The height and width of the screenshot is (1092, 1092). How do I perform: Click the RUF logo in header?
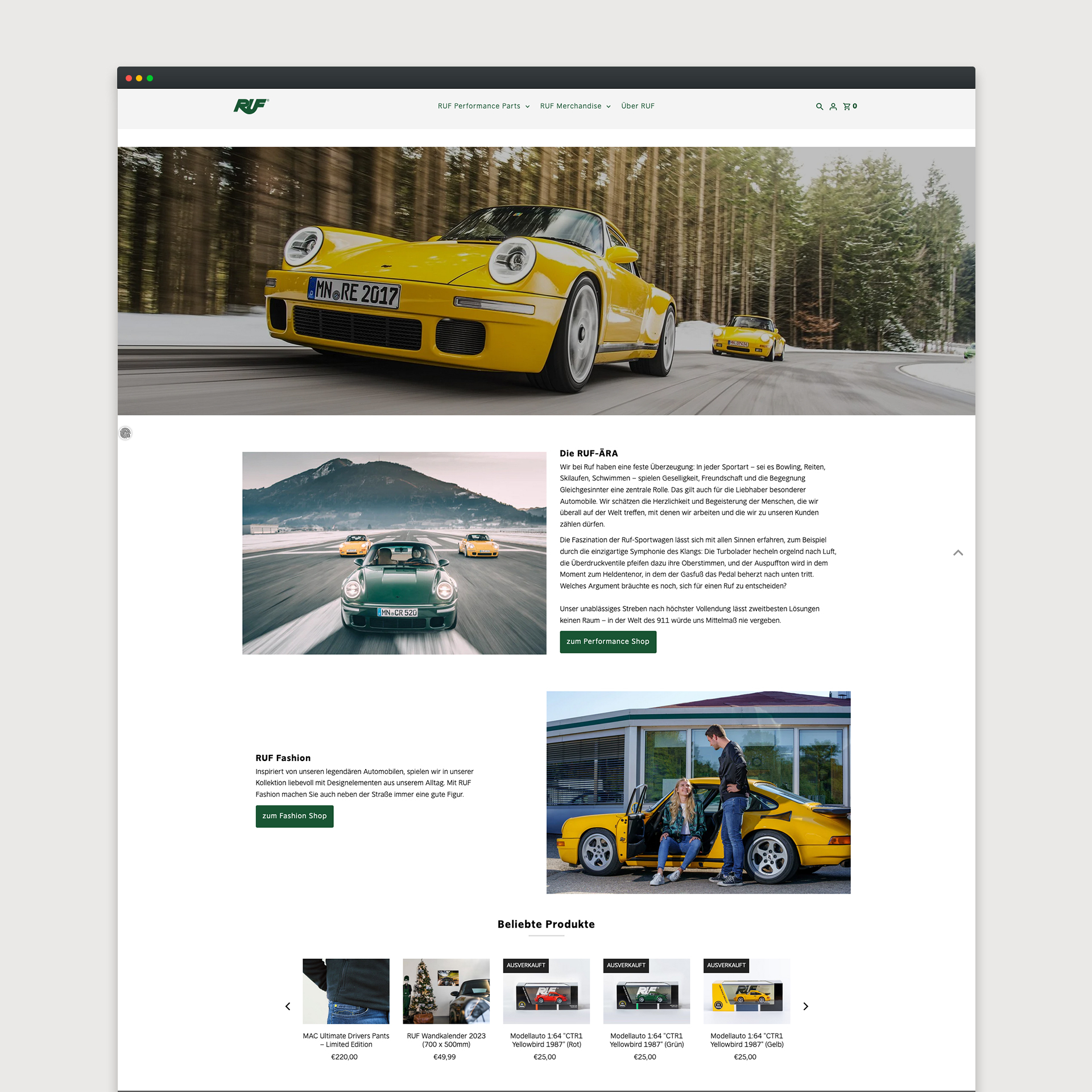251,106
